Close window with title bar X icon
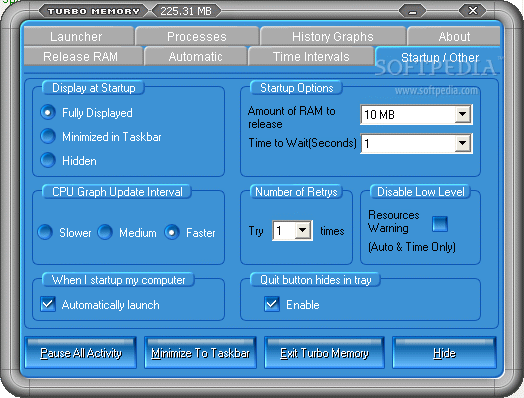The height and width of the screenshot is (398, 524). coord(473,11)
